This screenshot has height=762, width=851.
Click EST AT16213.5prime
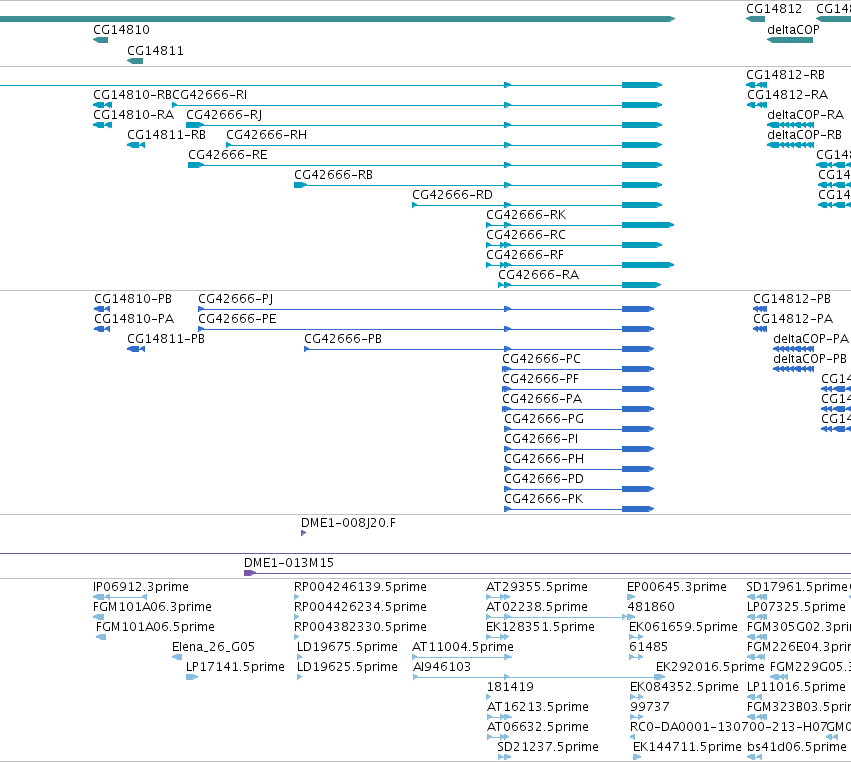(538, 707)
